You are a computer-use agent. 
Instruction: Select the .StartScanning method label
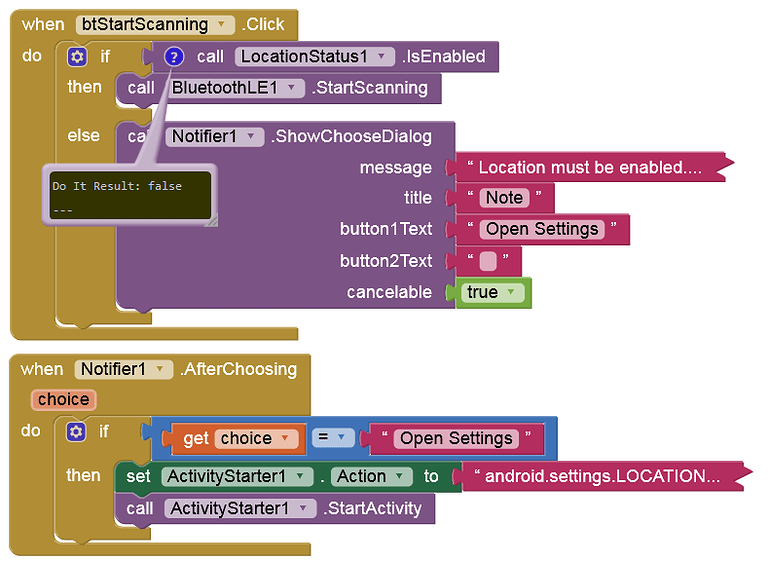pos(370,88)
